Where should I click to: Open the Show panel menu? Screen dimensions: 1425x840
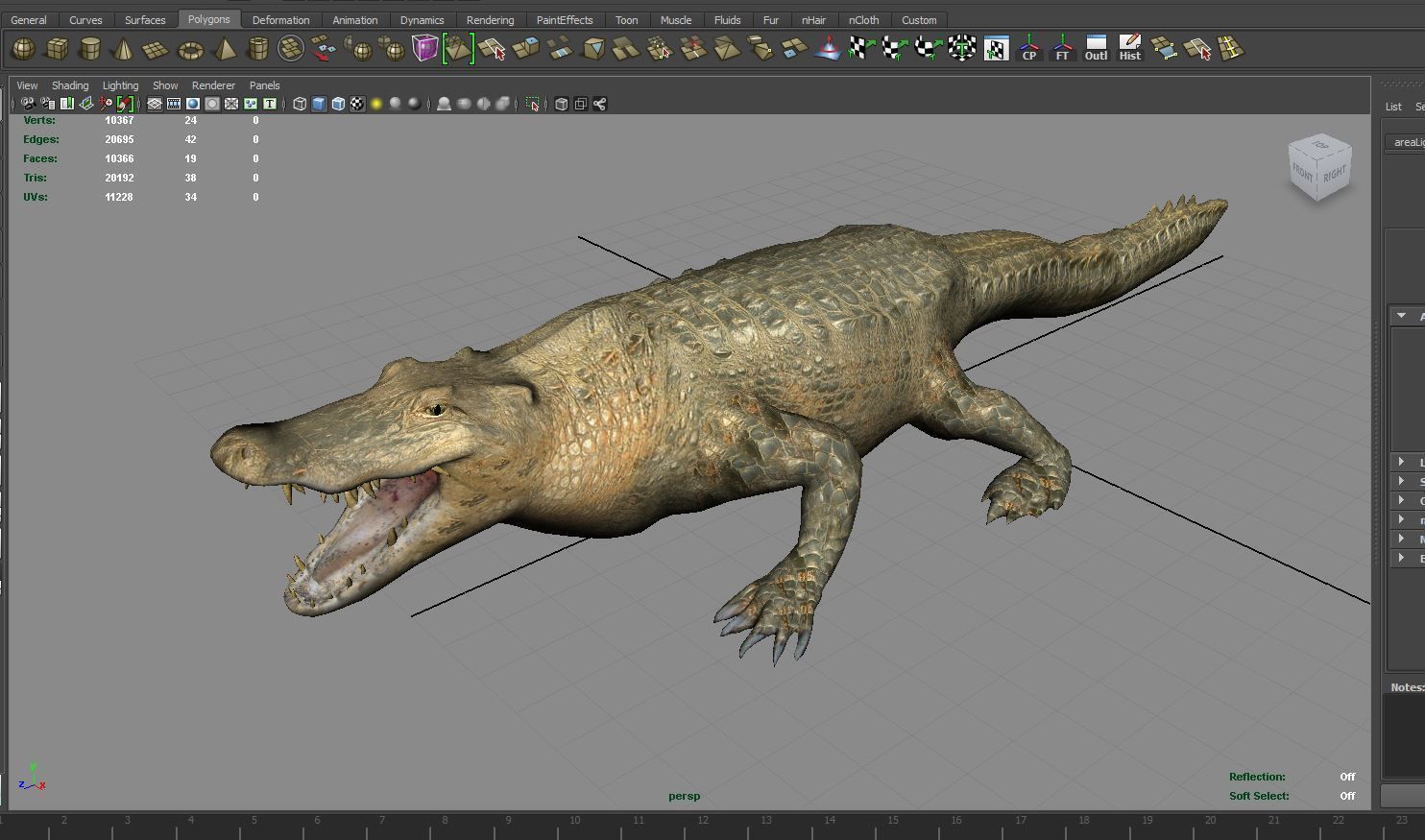click(165, 85)
